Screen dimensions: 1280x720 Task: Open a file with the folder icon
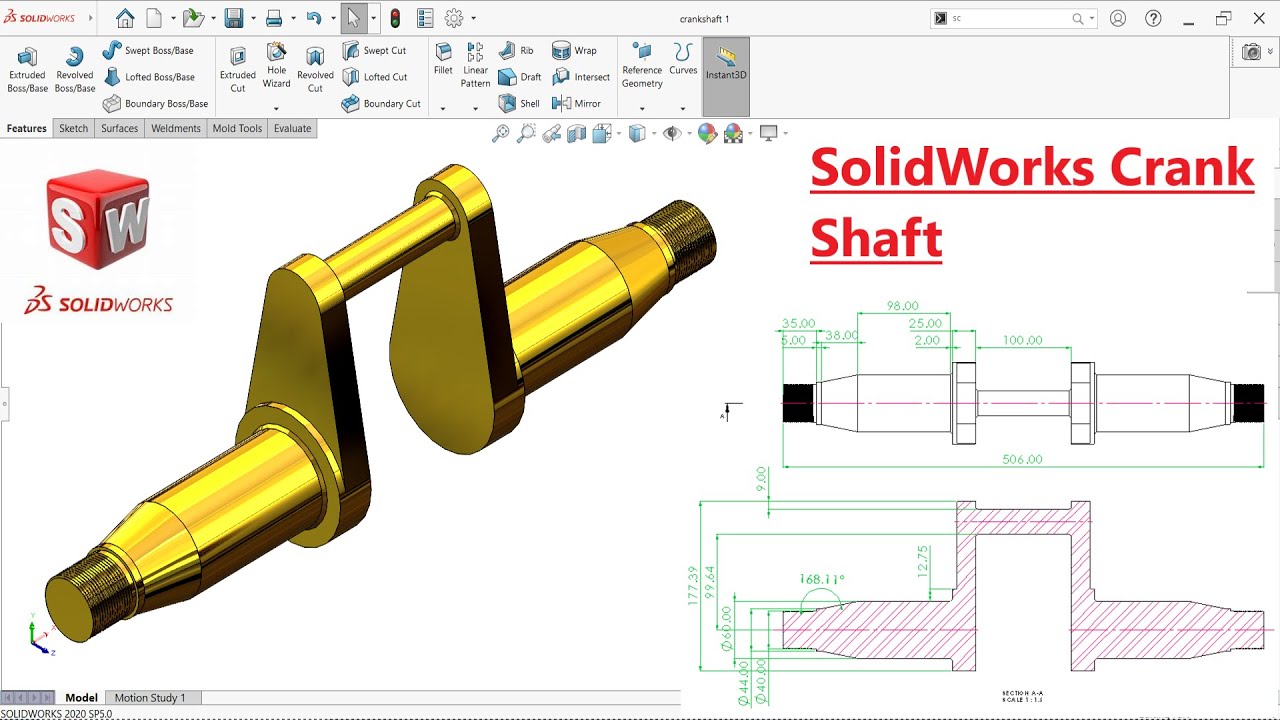click(x=193, y=18)
